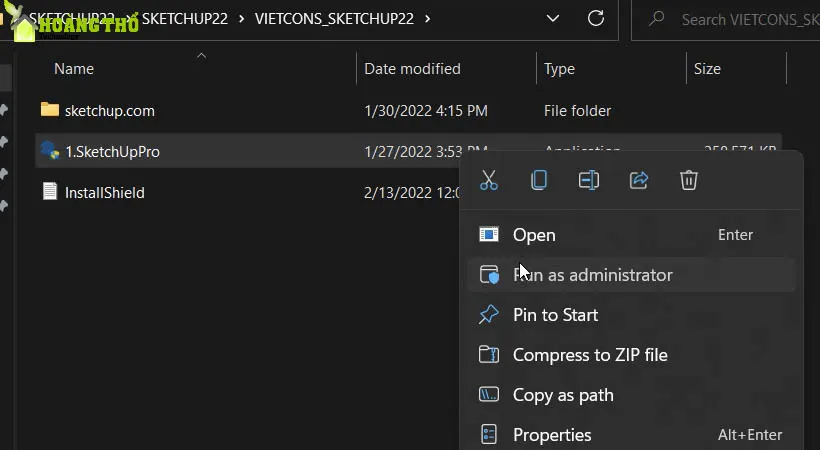Expand chevron between SKETCHUP22 and VIETCONS_SKETCHUP22
This screenshot has height=450, width=820.
pos(242,19)
